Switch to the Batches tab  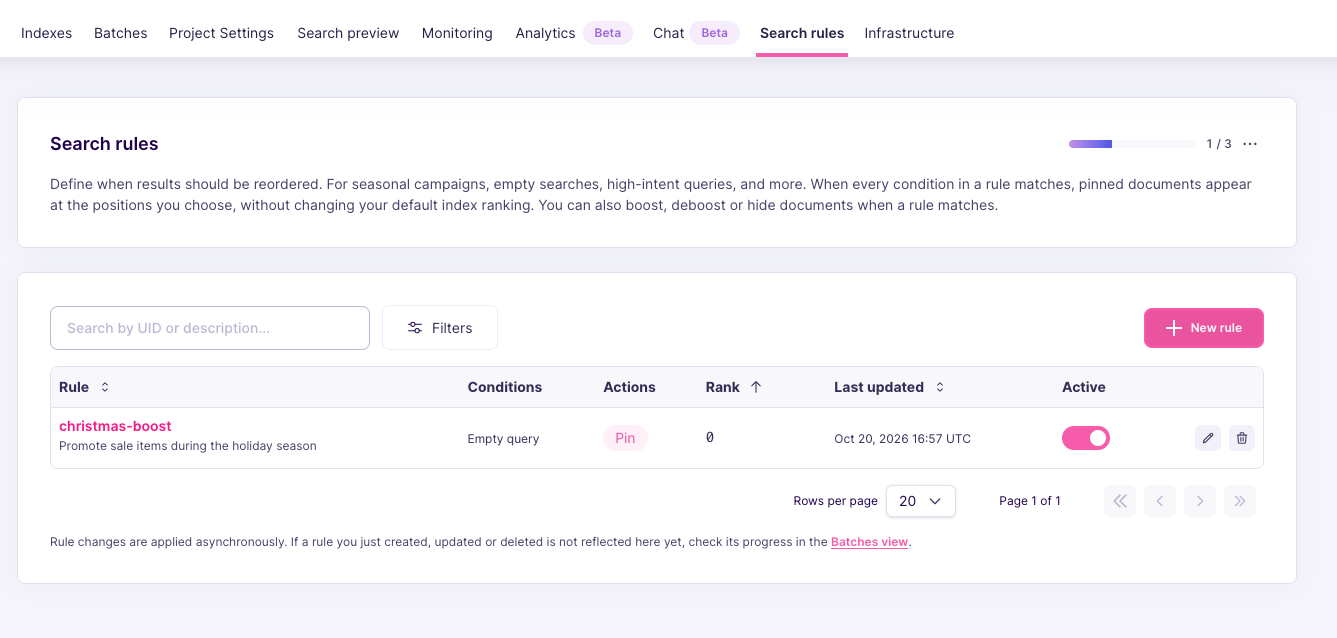121,33
